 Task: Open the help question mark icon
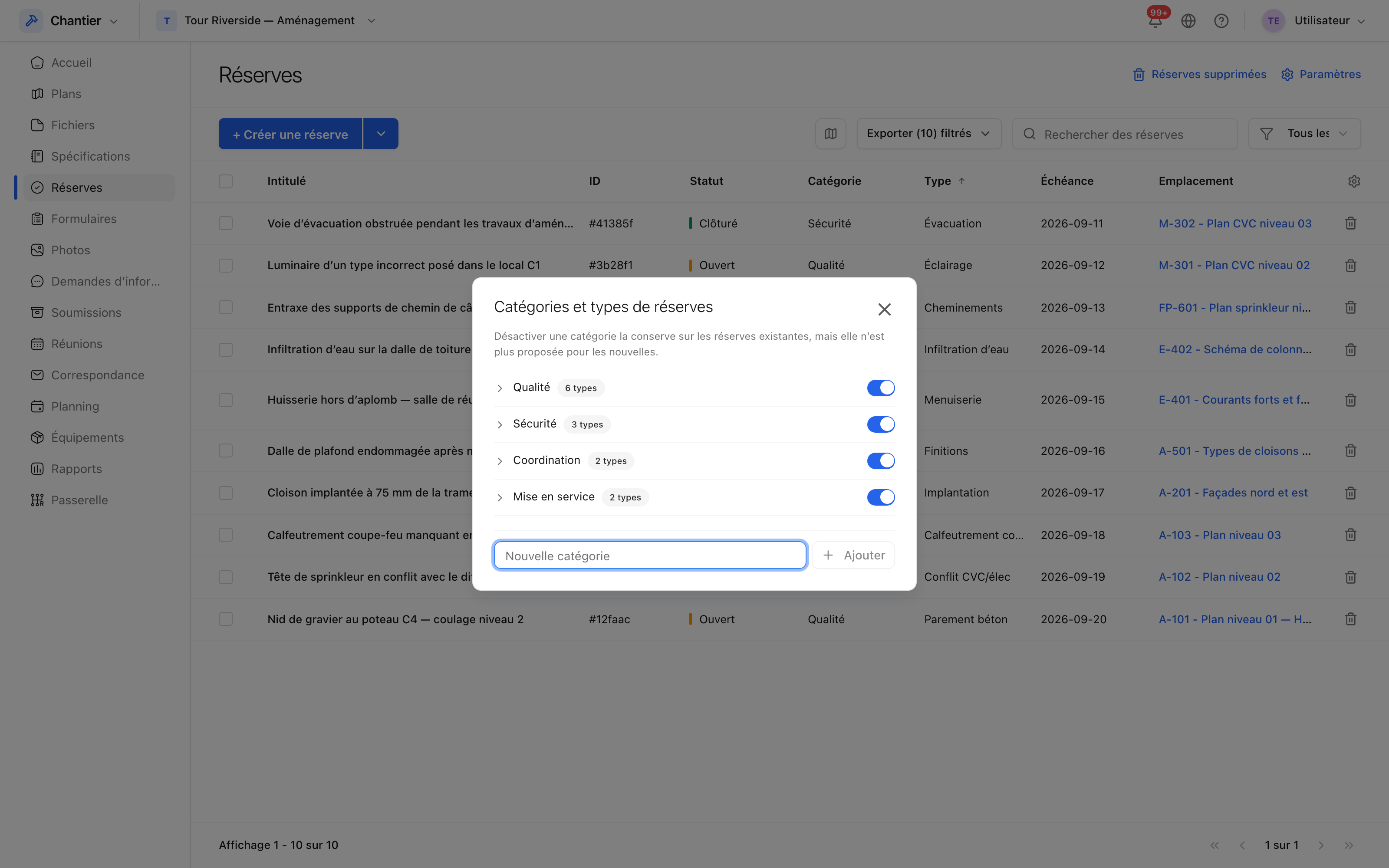1221,21
